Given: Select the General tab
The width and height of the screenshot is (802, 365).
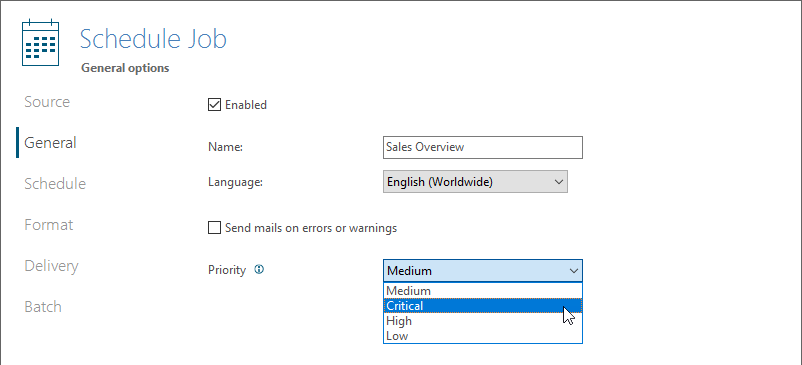Looking at the screenshot, I should pyautogui.click(x=50, y=143).
